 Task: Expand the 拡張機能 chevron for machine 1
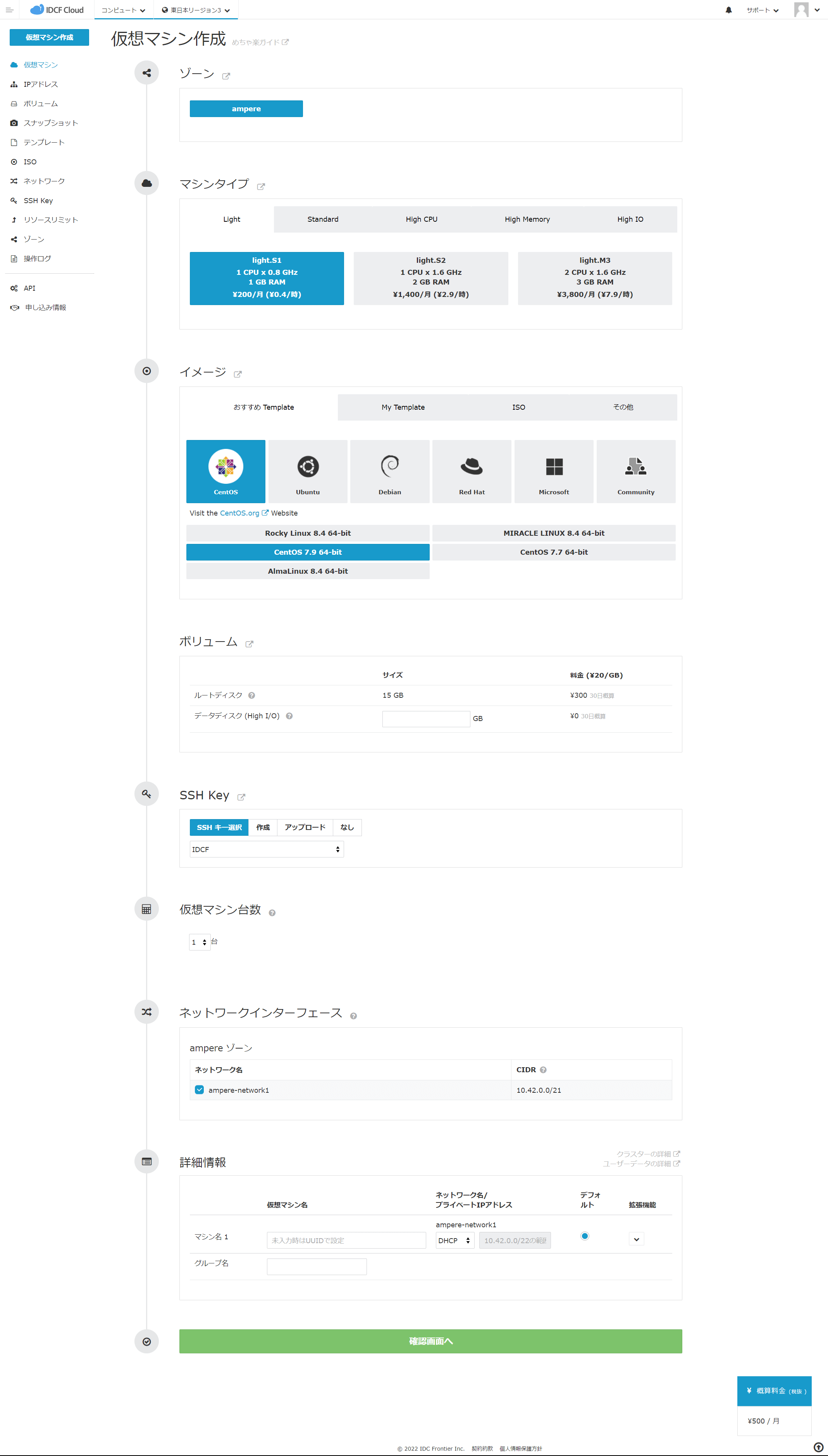[x=636, y=1239]
